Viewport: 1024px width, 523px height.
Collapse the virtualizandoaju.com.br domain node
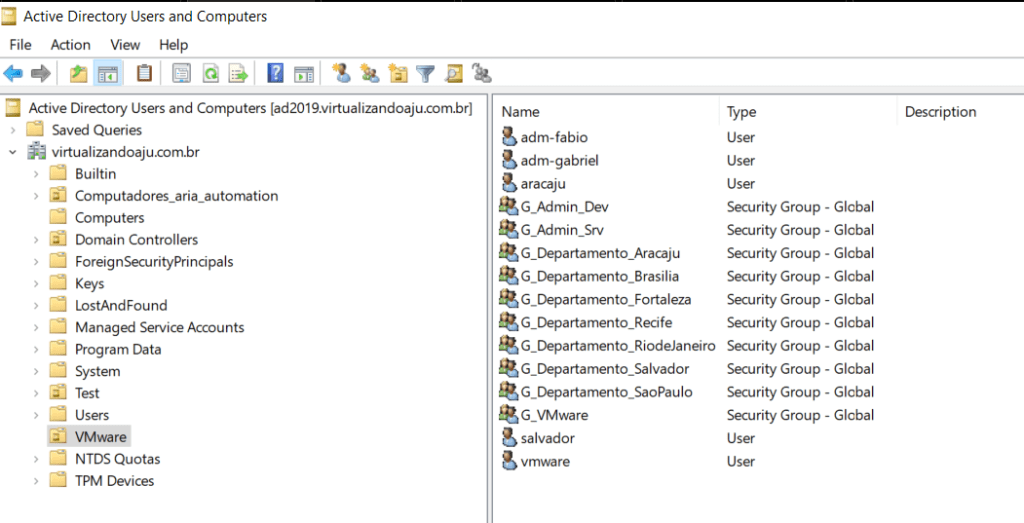(x=12, y=152)
